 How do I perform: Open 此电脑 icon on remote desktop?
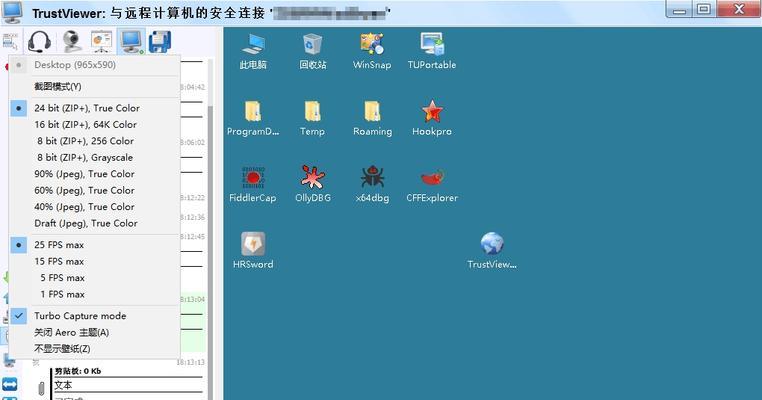(x=253, y=51)
